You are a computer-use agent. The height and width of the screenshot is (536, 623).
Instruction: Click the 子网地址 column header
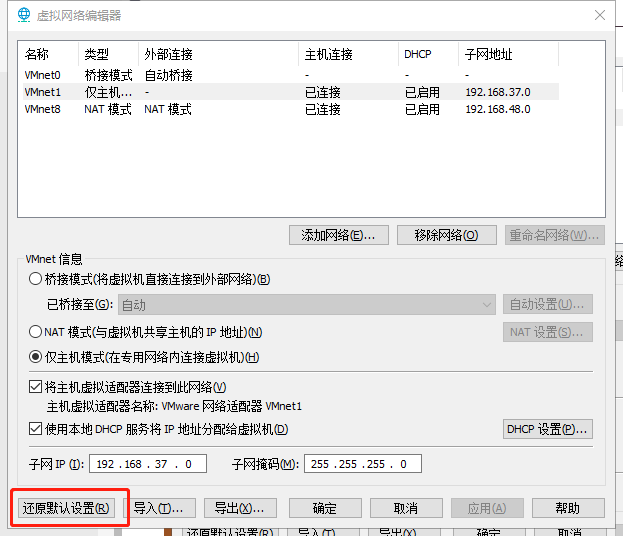(509, 54)
